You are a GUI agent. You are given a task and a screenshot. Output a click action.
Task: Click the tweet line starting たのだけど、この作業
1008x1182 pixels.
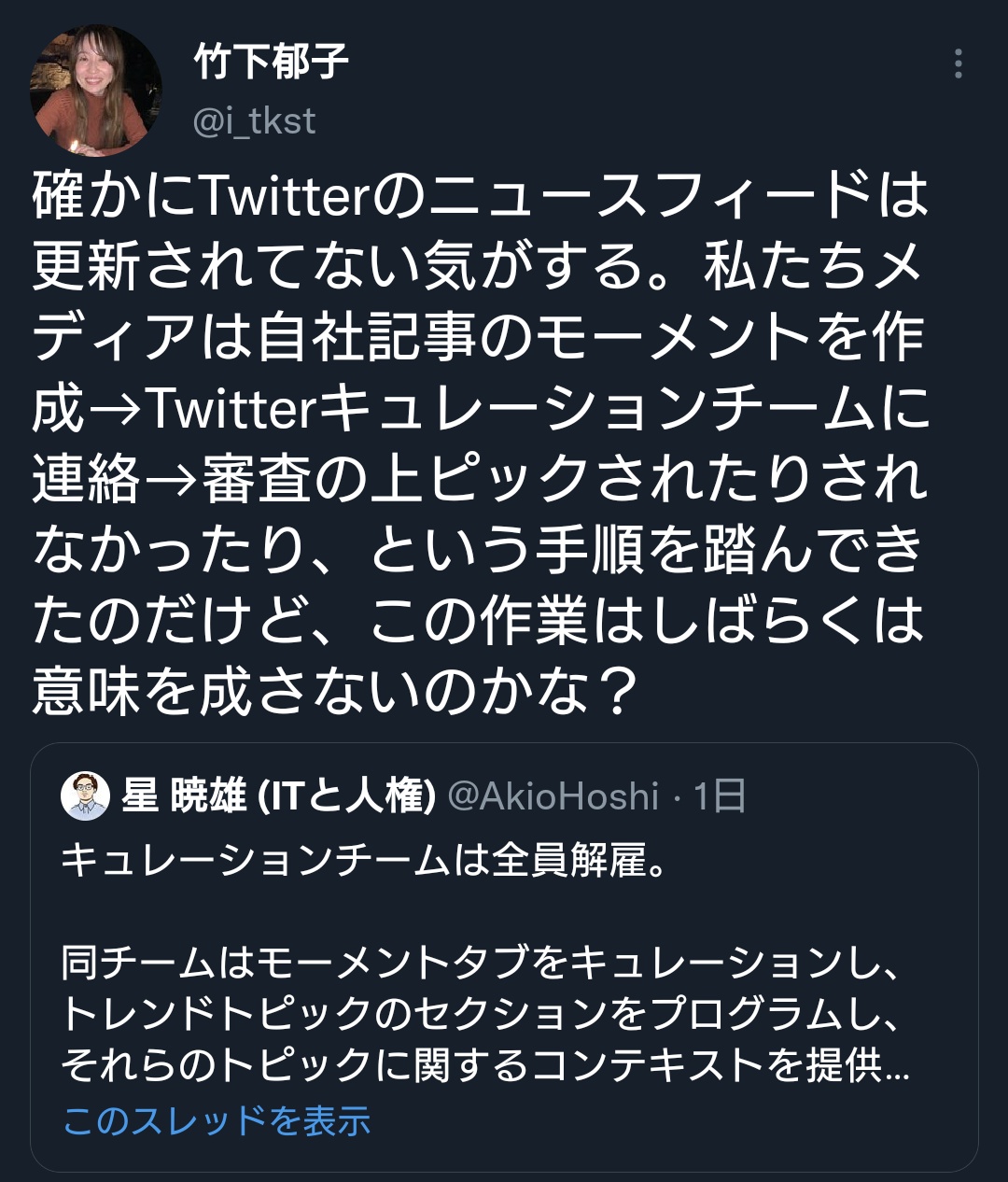click(x=478, y=621)
